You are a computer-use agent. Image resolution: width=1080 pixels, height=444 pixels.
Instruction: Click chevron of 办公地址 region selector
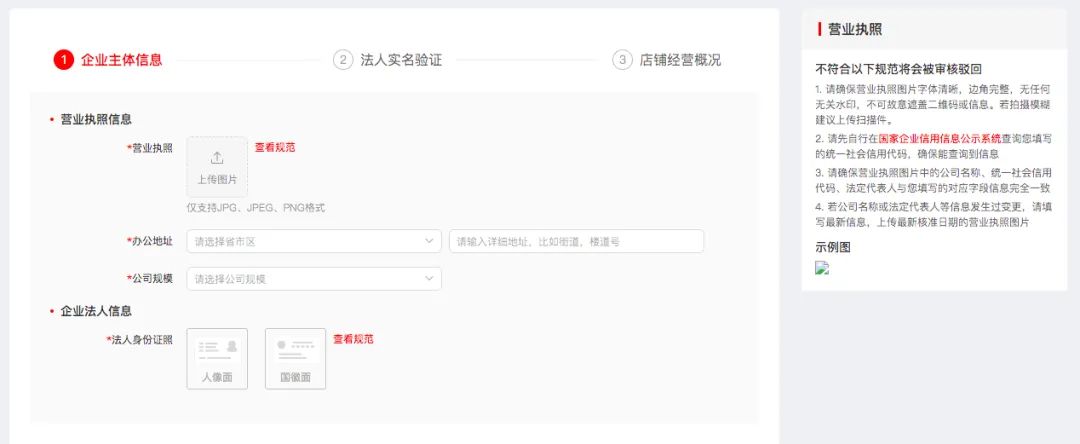click(x=429, y=241)
